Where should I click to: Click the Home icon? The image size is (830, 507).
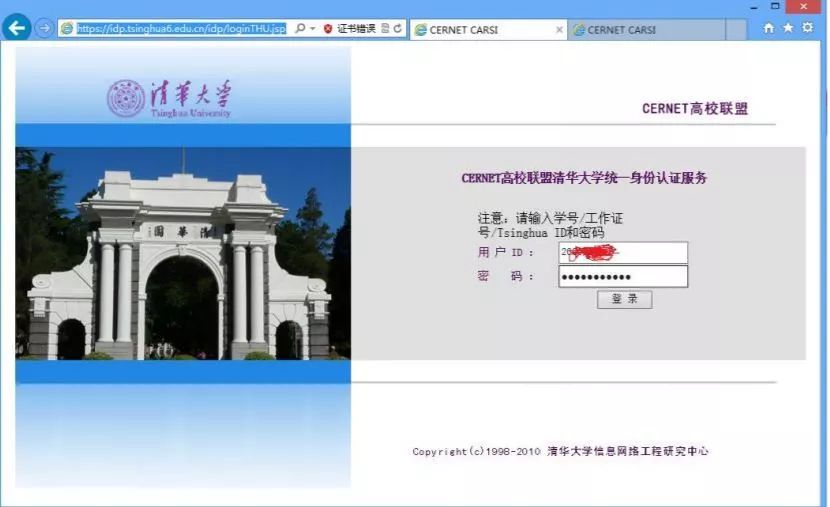[769, 28]
